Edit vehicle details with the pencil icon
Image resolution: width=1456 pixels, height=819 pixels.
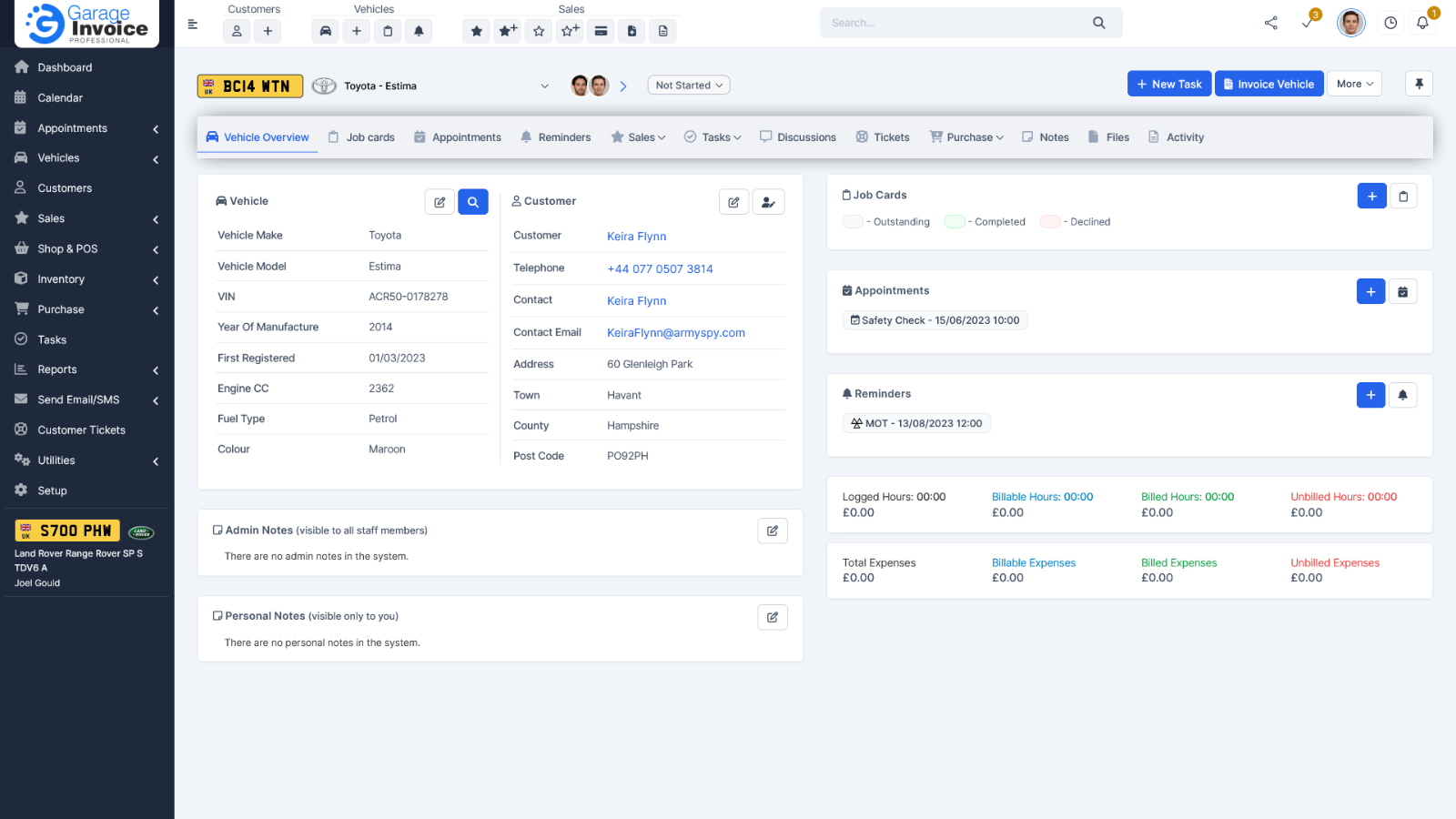[440, 202]
